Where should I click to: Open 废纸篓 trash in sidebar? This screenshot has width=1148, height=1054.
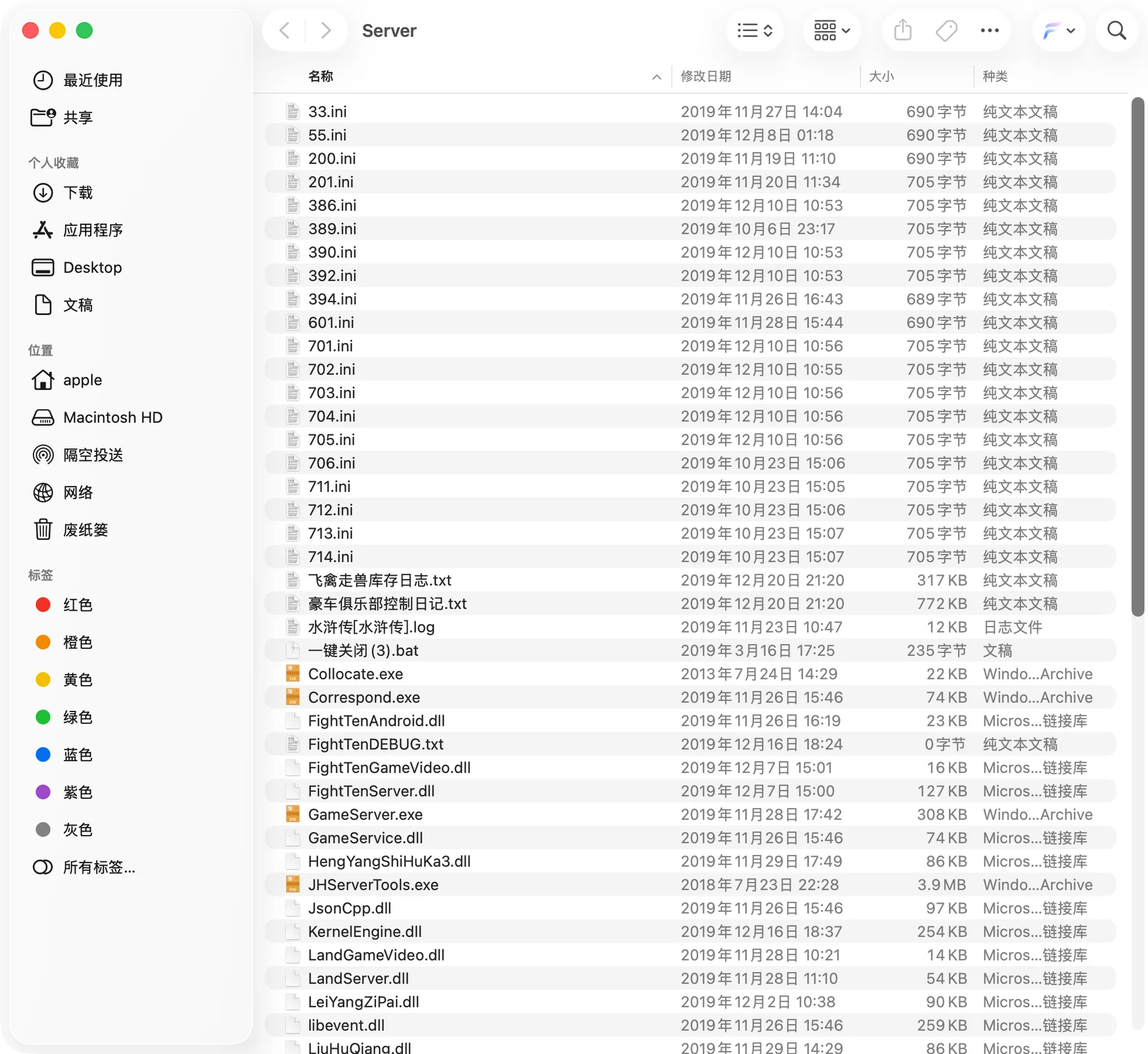(70, 530)
